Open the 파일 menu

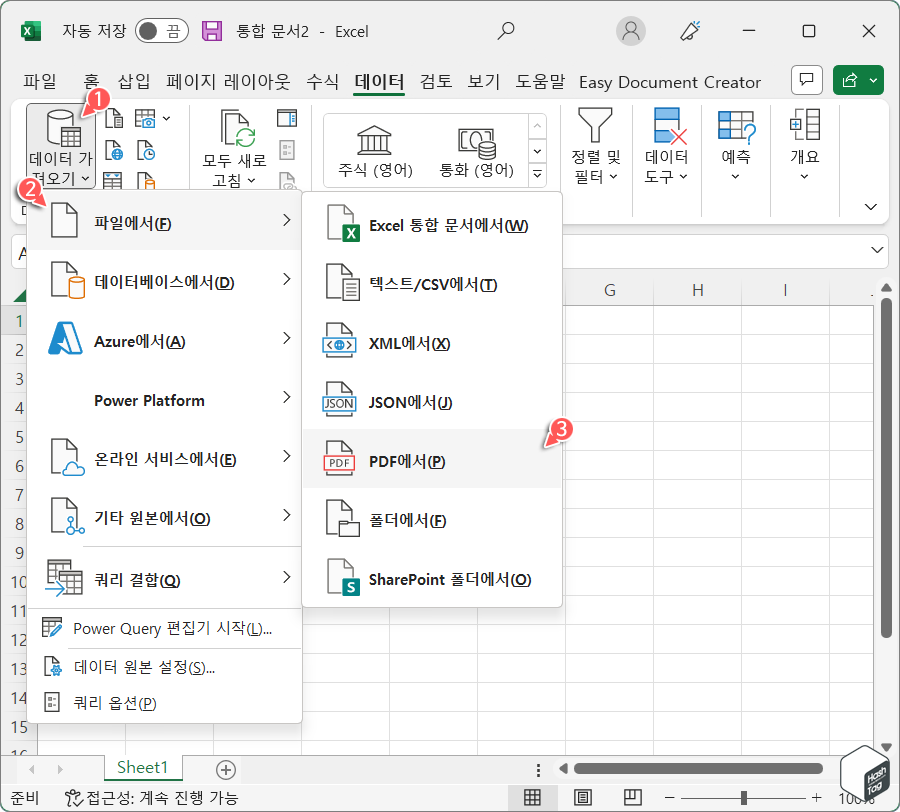pos(38,82)
